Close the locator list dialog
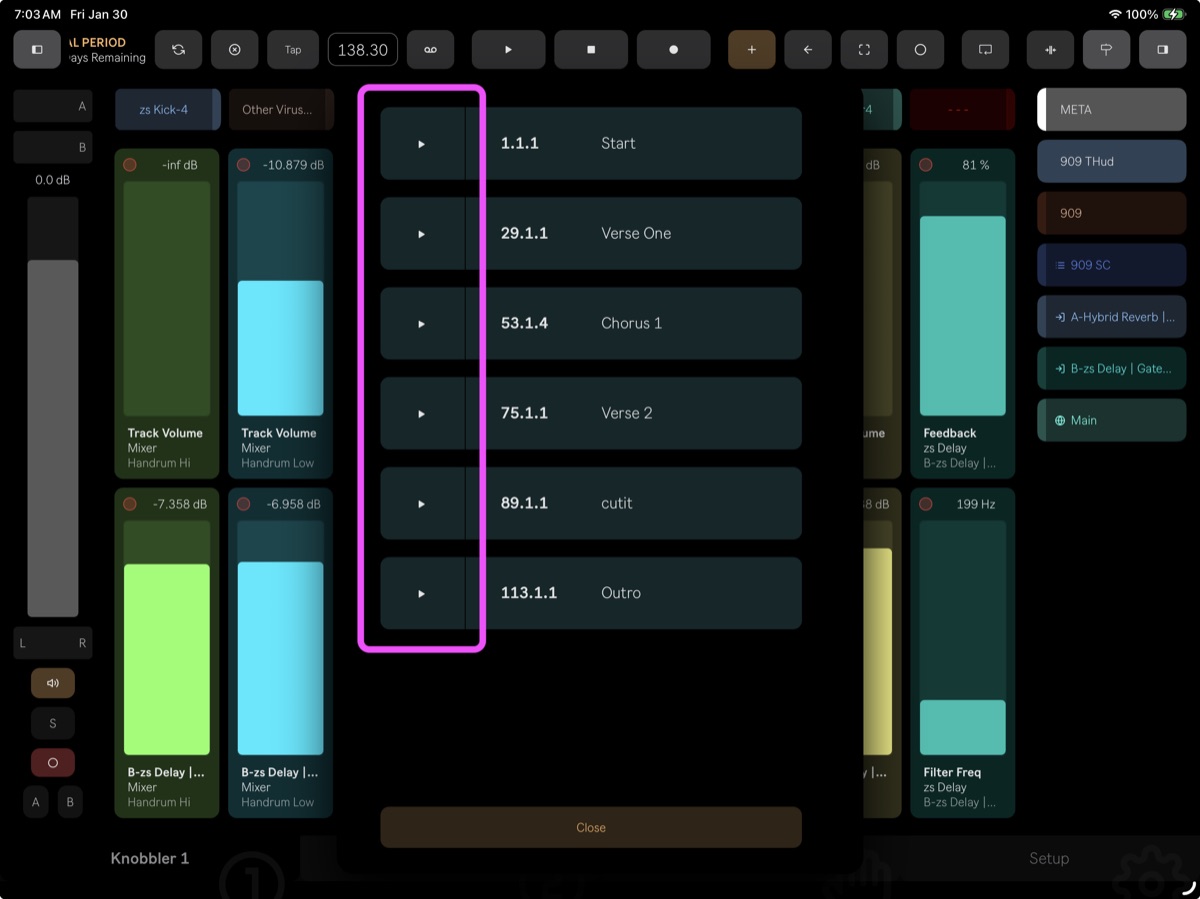This screenshot has height=899, width=1200. [x=591, y=828]
